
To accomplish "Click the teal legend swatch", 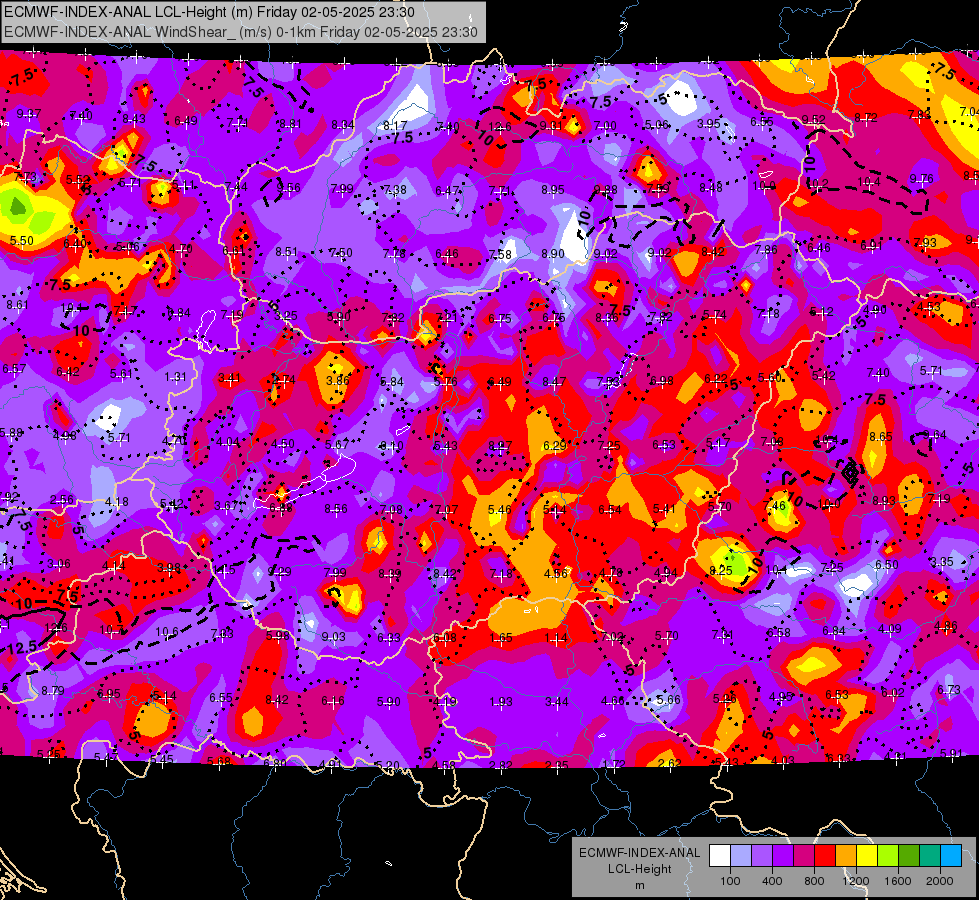I will (x=930, y=856).
